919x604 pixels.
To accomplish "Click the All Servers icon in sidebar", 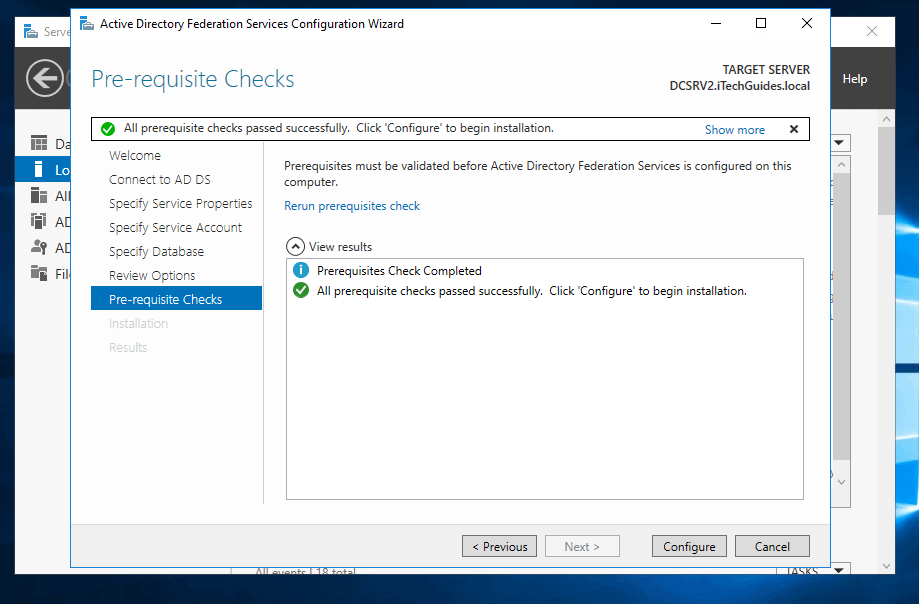I will click(37, 195).
